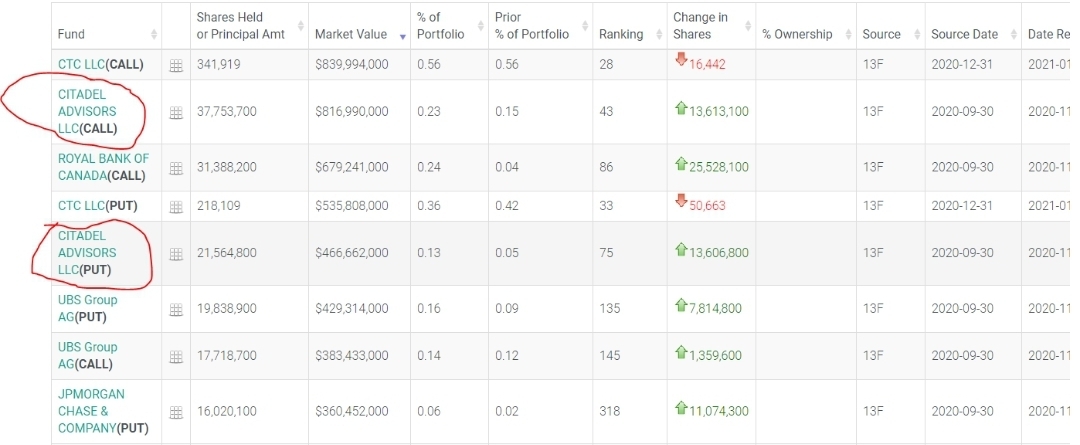
Task: Open ROYAL BANK OF CANADA(CALL) fund link
Action: coord(103,167)
